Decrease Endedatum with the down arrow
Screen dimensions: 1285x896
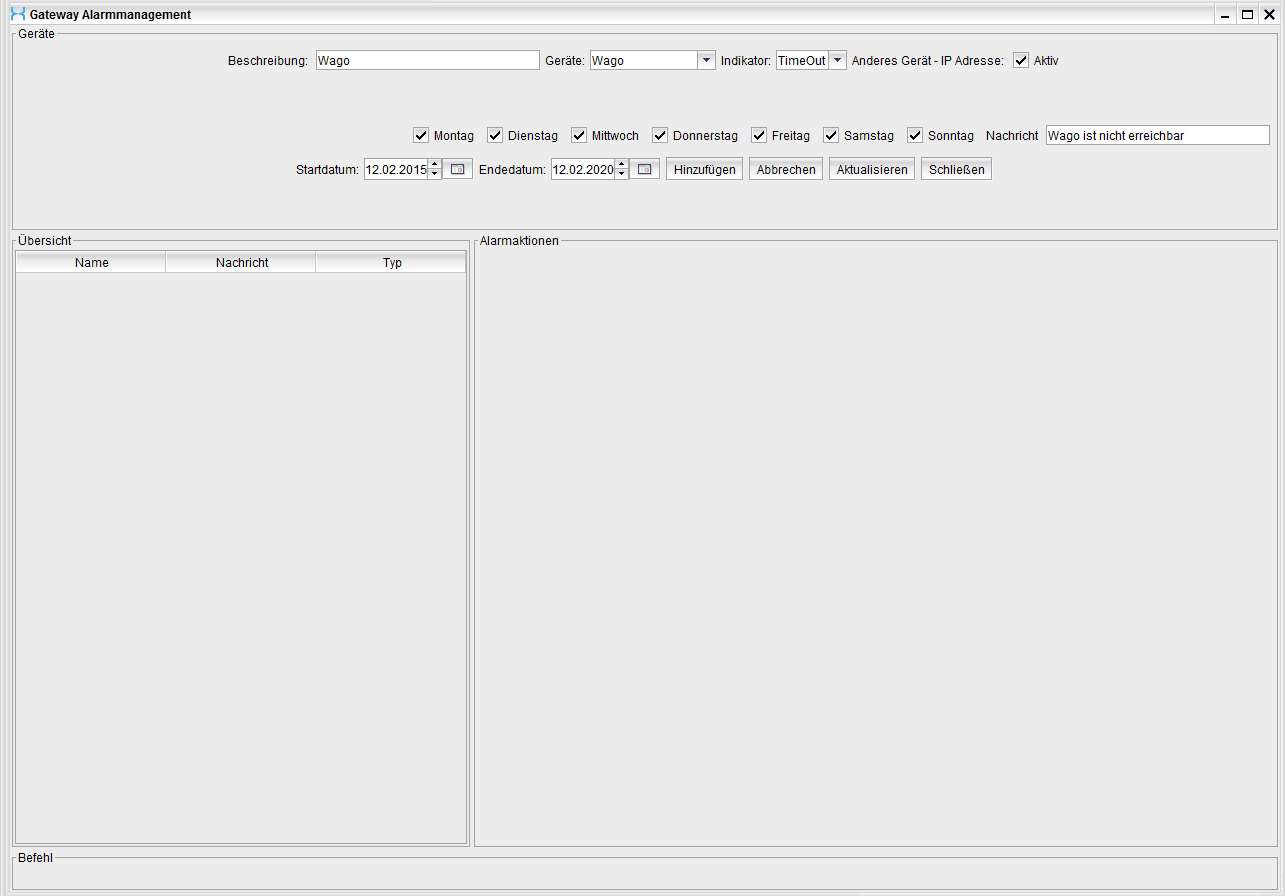621,175
